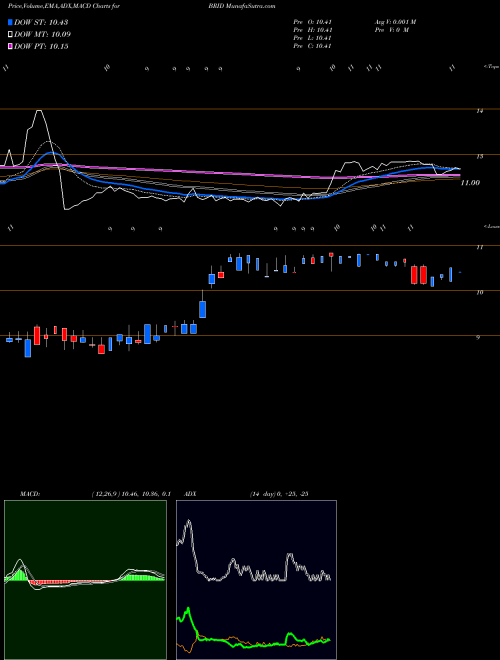Click the '10' axis label on candlestick chart

click(479, 293)
